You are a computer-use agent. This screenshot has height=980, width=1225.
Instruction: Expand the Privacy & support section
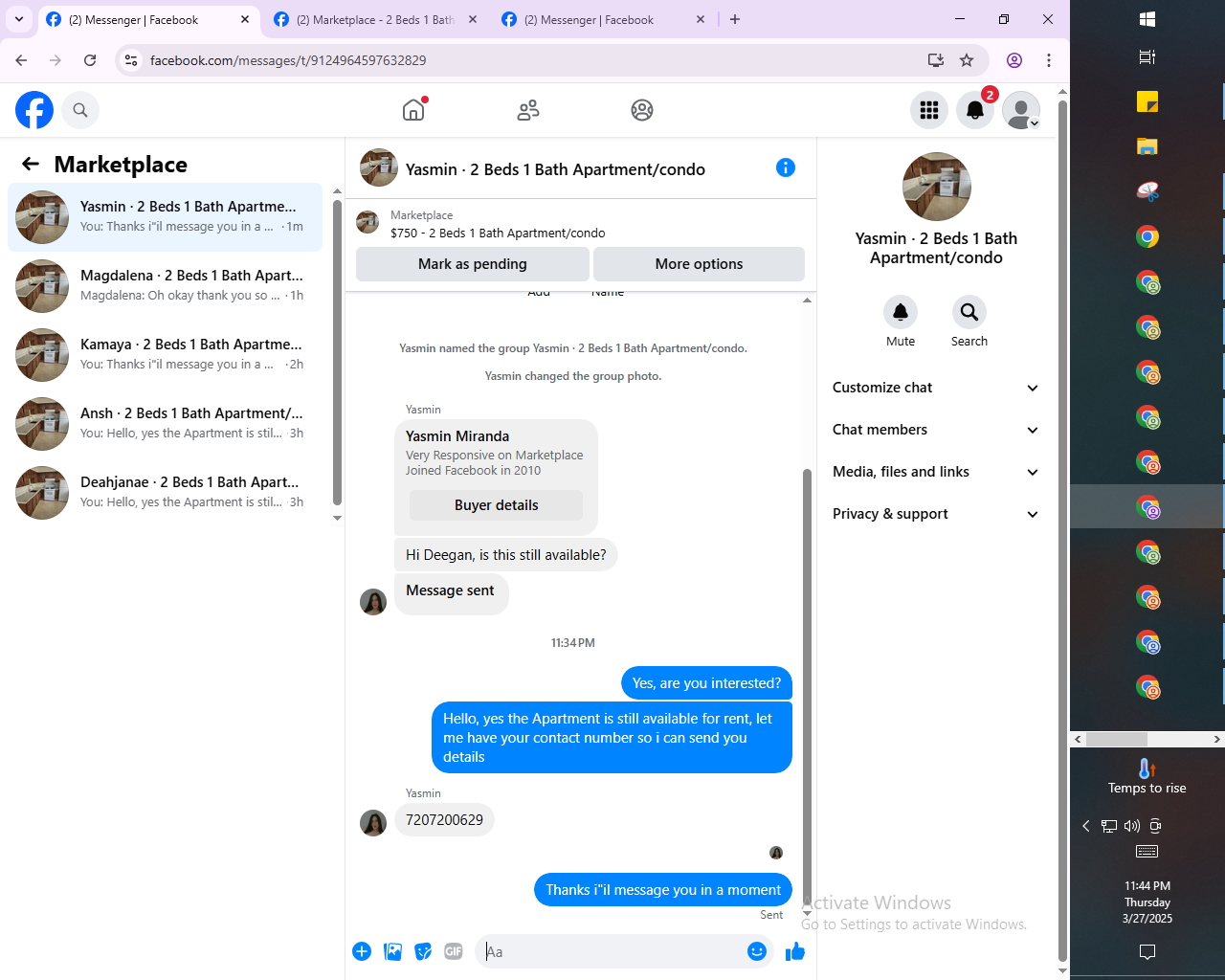click(936, 514)
